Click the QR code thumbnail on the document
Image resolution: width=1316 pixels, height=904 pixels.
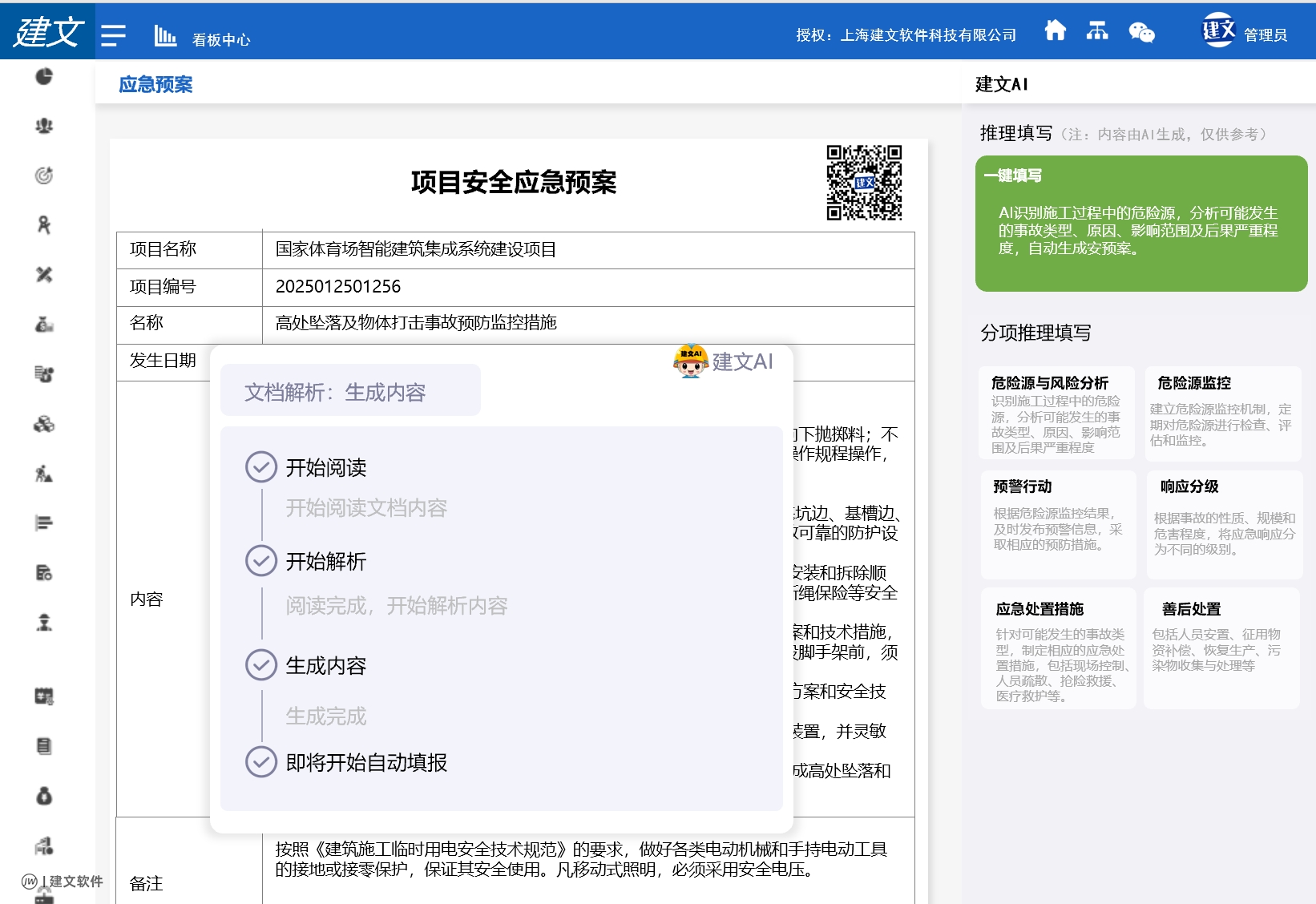[863, 183]
